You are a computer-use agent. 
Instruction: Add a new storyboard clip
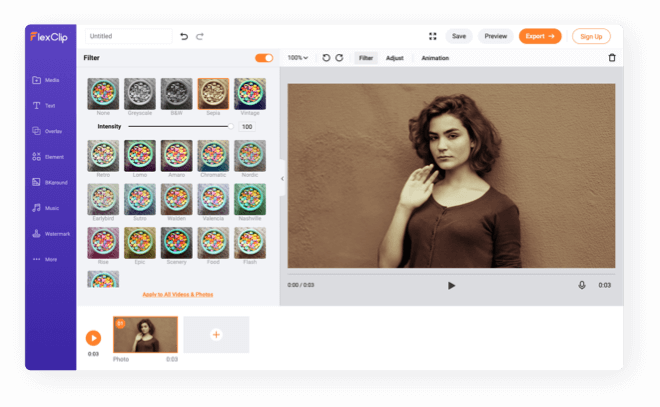click(216, 335)
